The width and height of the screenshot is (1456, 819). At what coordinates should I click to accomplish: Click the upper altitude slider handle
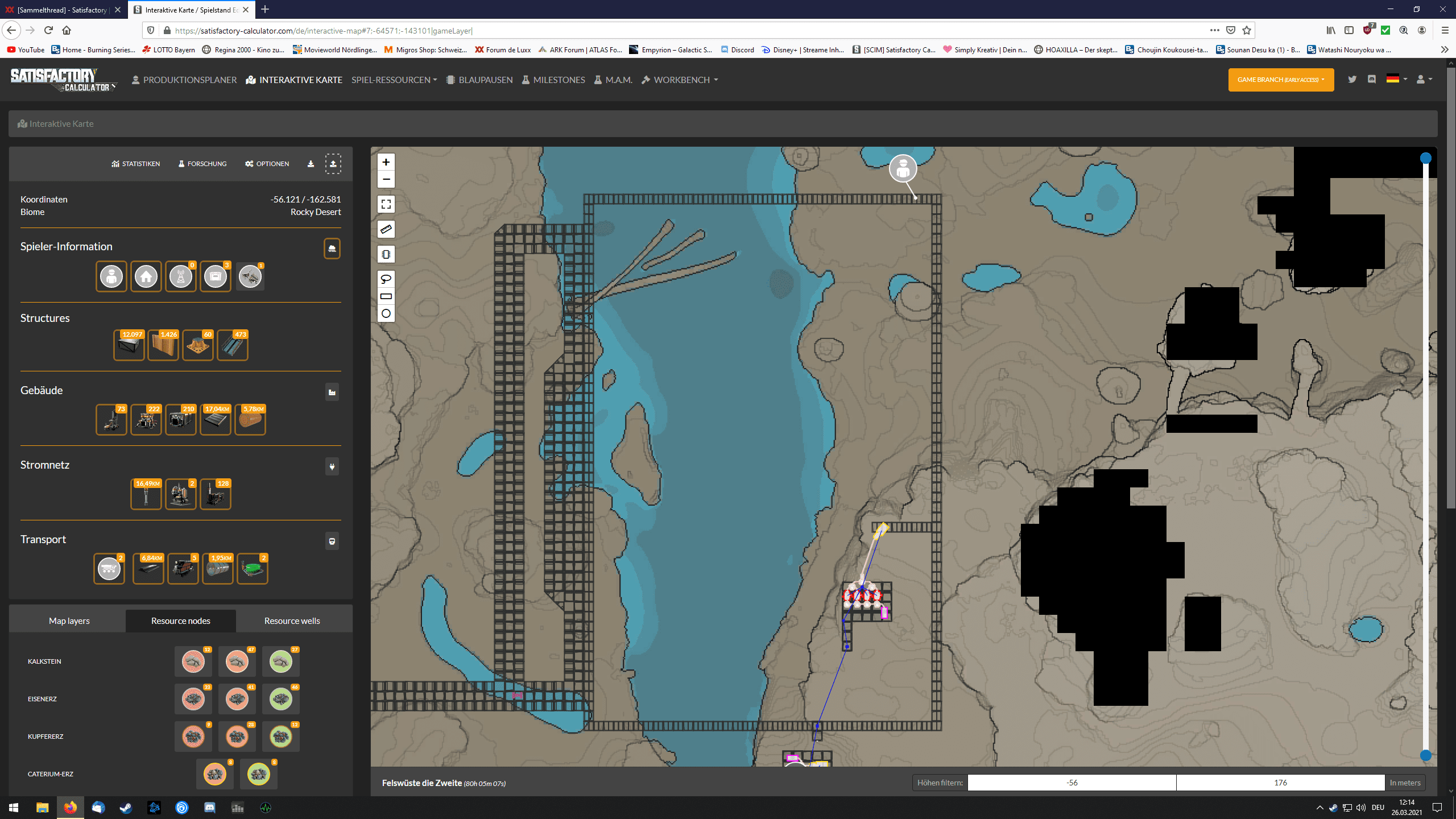1425,158
